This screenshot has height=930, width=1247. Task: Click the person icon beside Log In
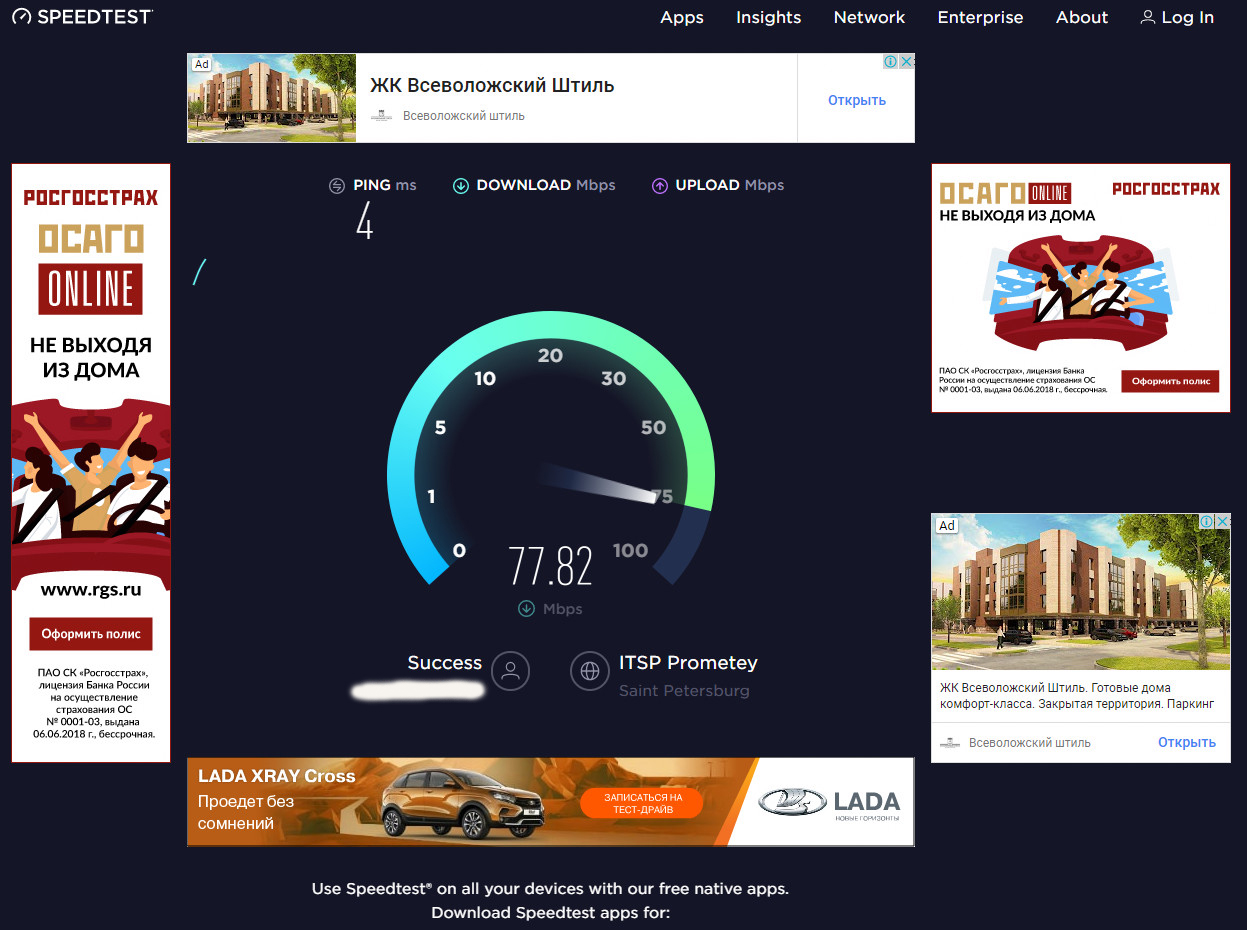click(1148, 17)
